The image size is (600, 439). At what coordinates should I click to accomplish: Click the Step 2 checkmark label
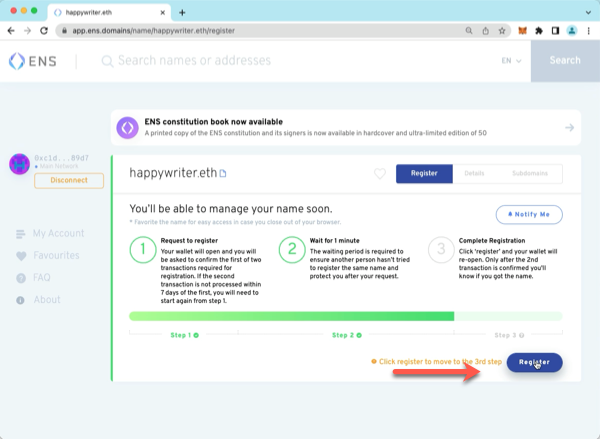(347, 335)
